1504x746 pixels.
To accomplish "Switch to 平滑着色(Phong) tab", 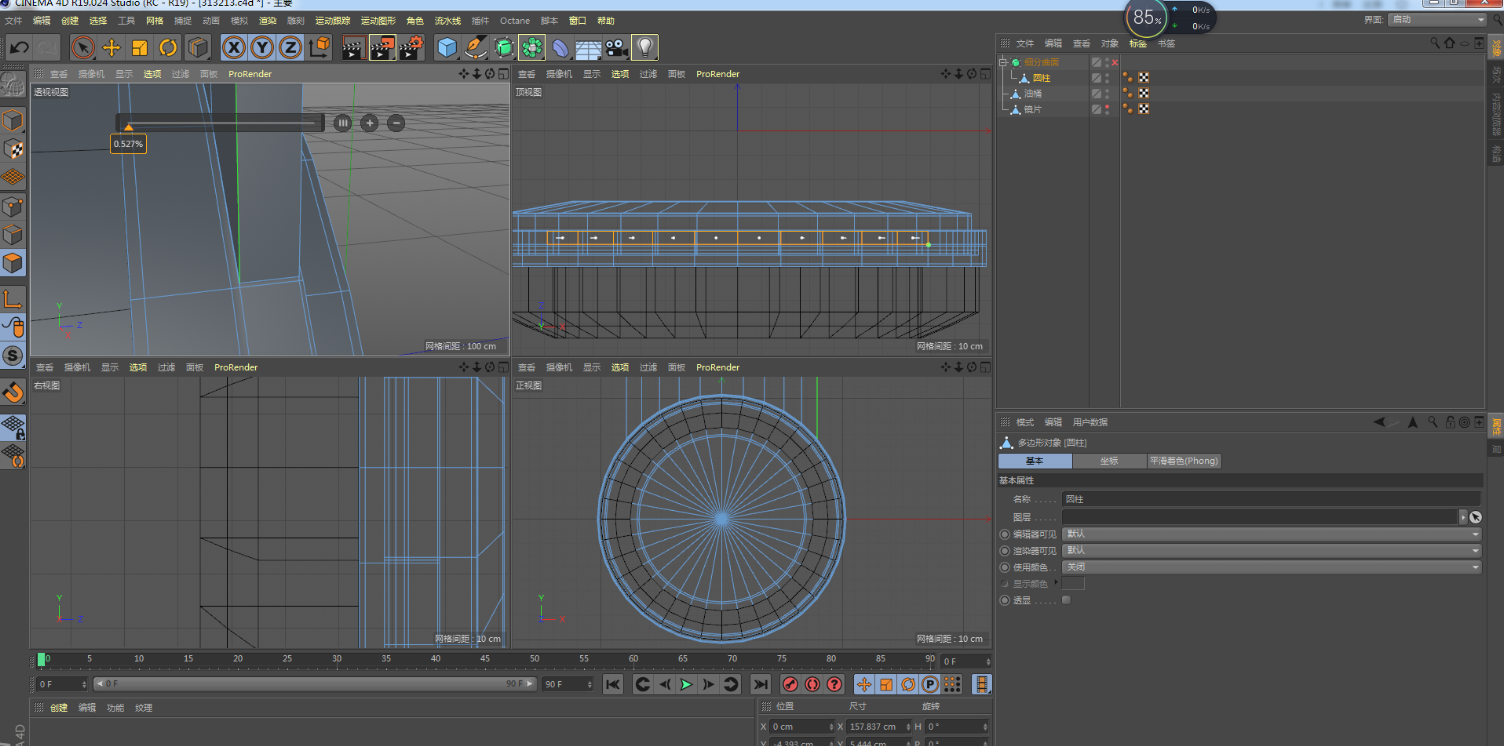I will 1184,461.
